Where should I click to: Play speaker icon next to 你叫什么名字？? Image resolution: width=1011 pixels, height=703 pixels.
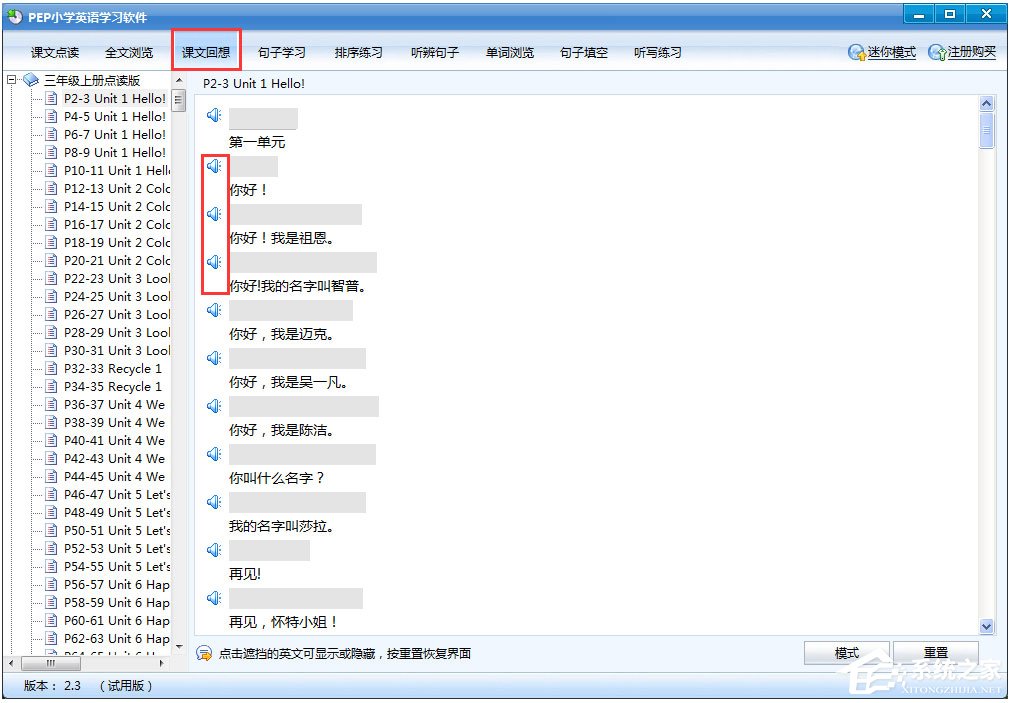212,453
